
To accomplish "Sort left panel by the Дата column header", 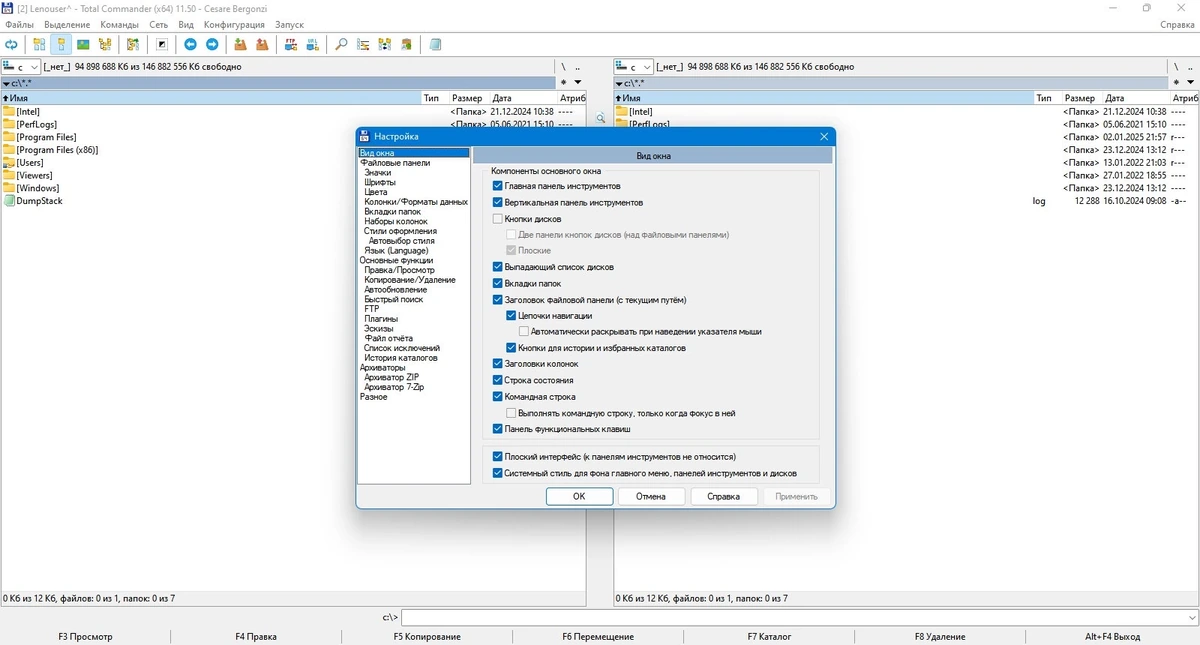I will pos(523,98).
